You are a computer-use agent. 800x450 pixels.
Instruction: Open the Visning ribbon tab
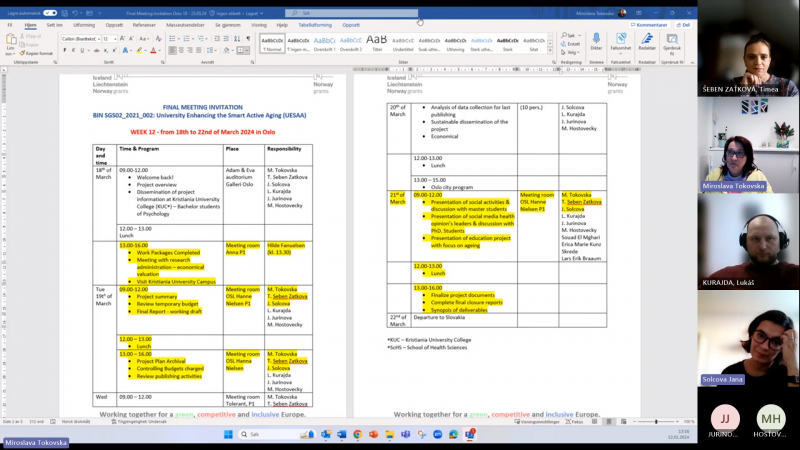[x=259, y=24]
